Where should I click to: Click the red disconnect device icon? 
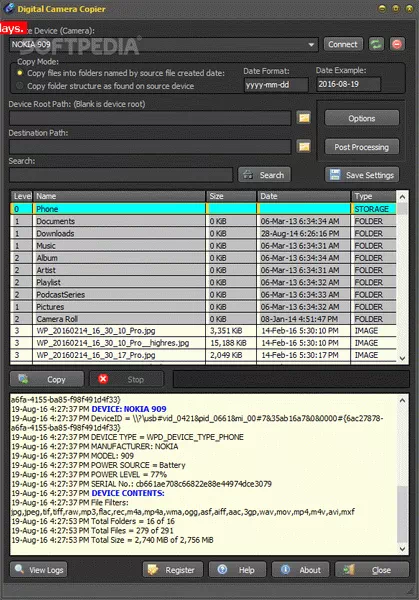coord(397,44)
